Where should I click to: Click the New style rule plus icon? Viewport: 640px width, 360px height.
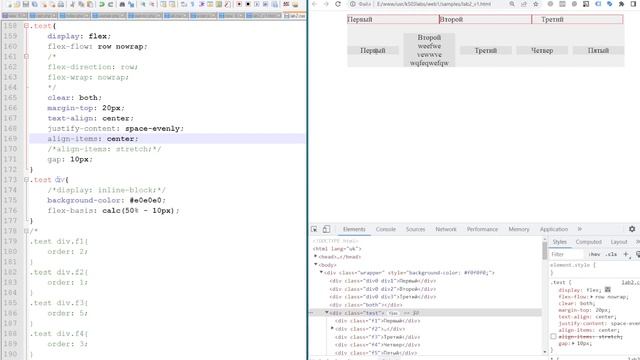point(626,254)
